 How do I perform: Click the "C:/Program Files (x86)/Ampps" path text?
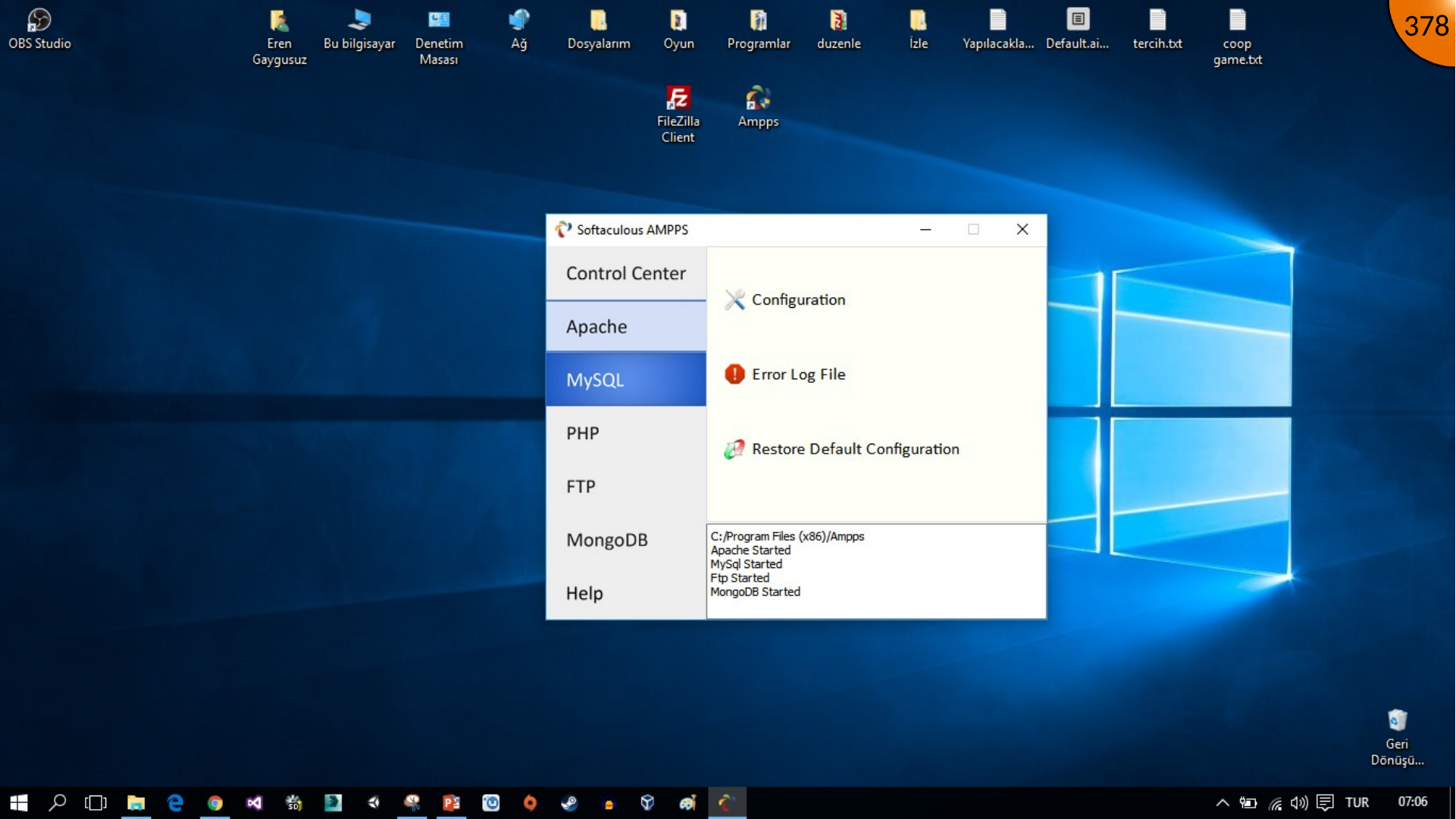pos(787,536)
